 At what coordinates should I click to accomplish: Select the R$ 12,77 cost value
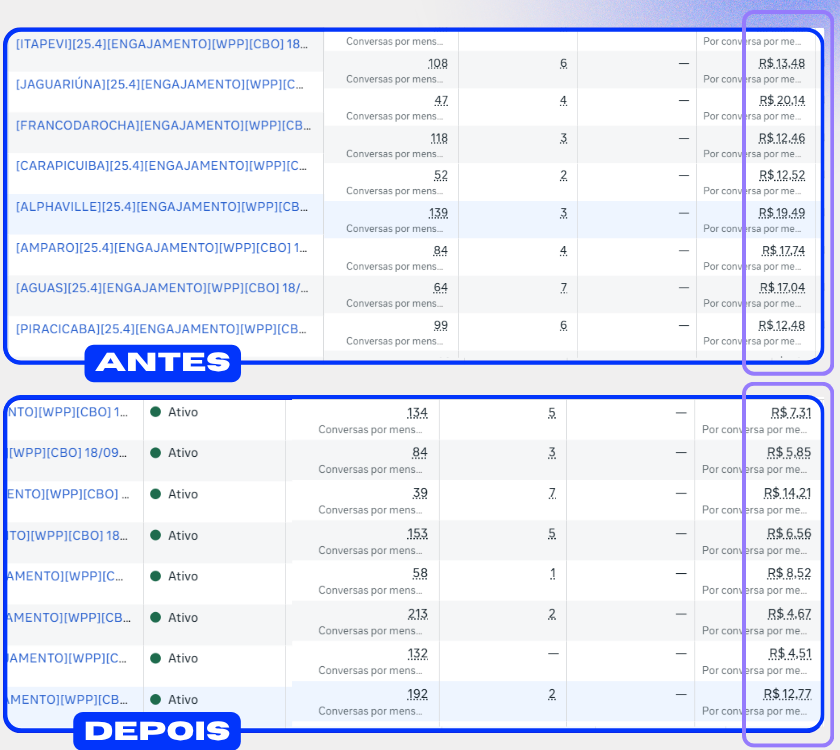point(787,694)
